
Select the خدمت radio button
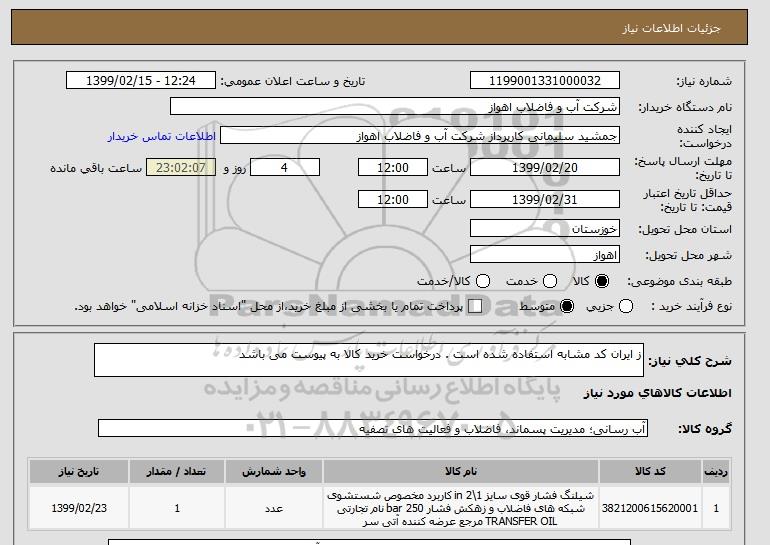pyautogui.click(x=550, y=281)
